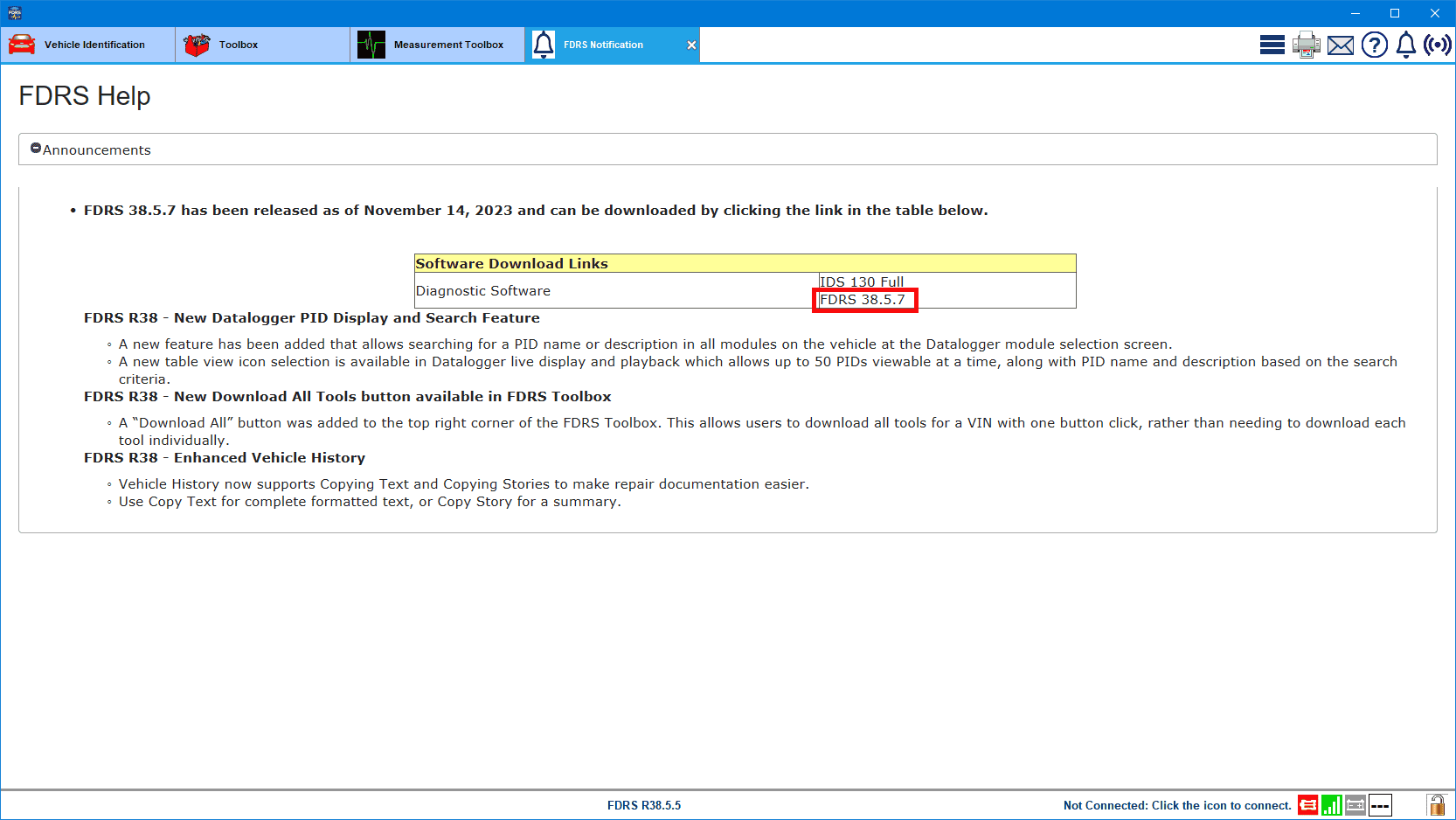Click the question mark help icon

click(1374, 45)
